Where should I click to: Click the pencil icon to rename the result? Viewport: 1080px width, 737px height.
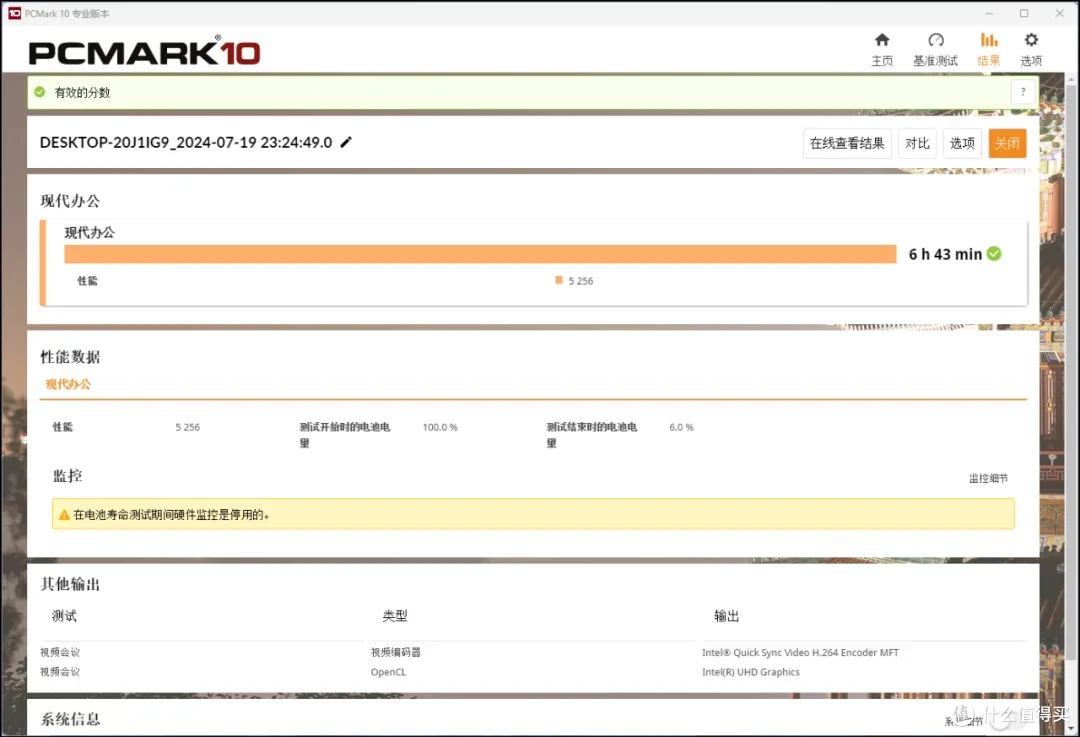click(346, 142)
